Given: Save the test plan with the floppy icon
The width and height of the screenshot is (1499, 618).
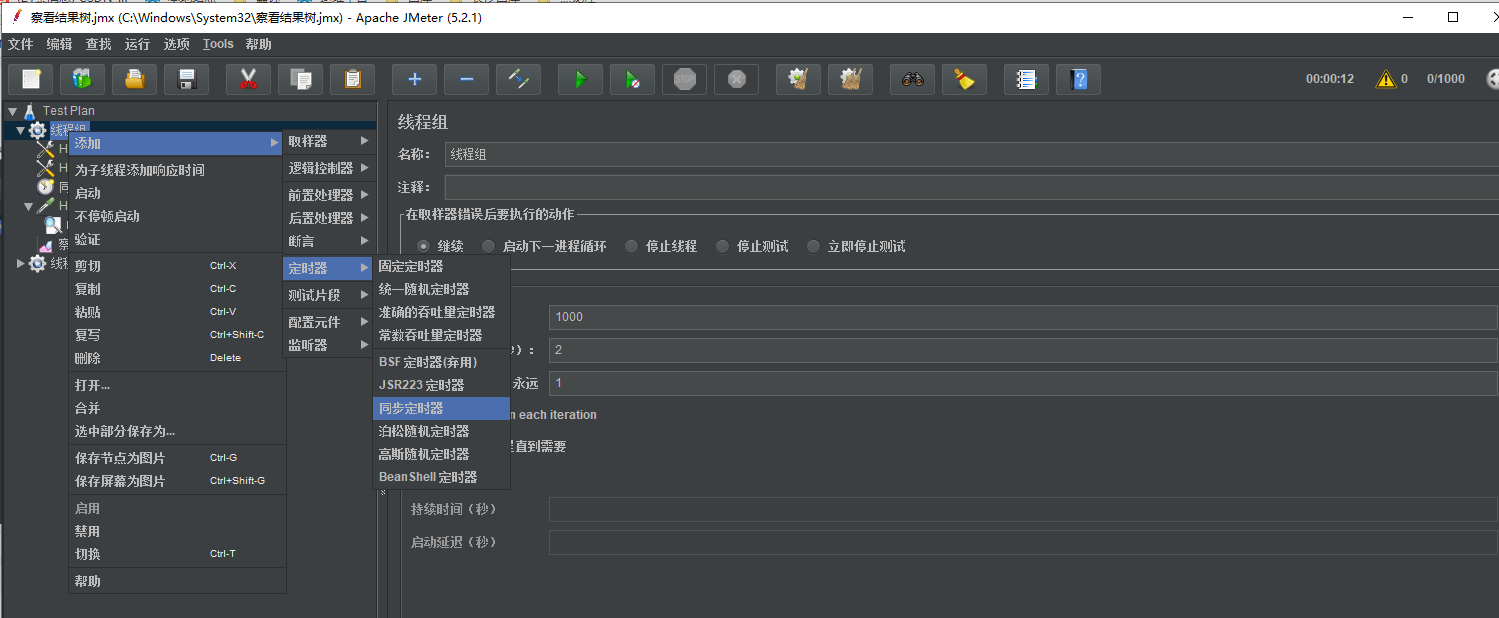Looking at the screenshot, I should pos(186,79).
